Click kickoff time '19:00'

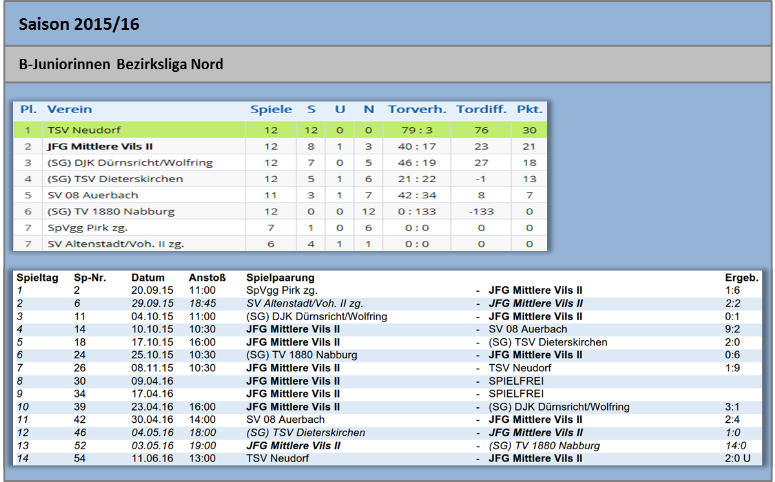tap(202, 445)
